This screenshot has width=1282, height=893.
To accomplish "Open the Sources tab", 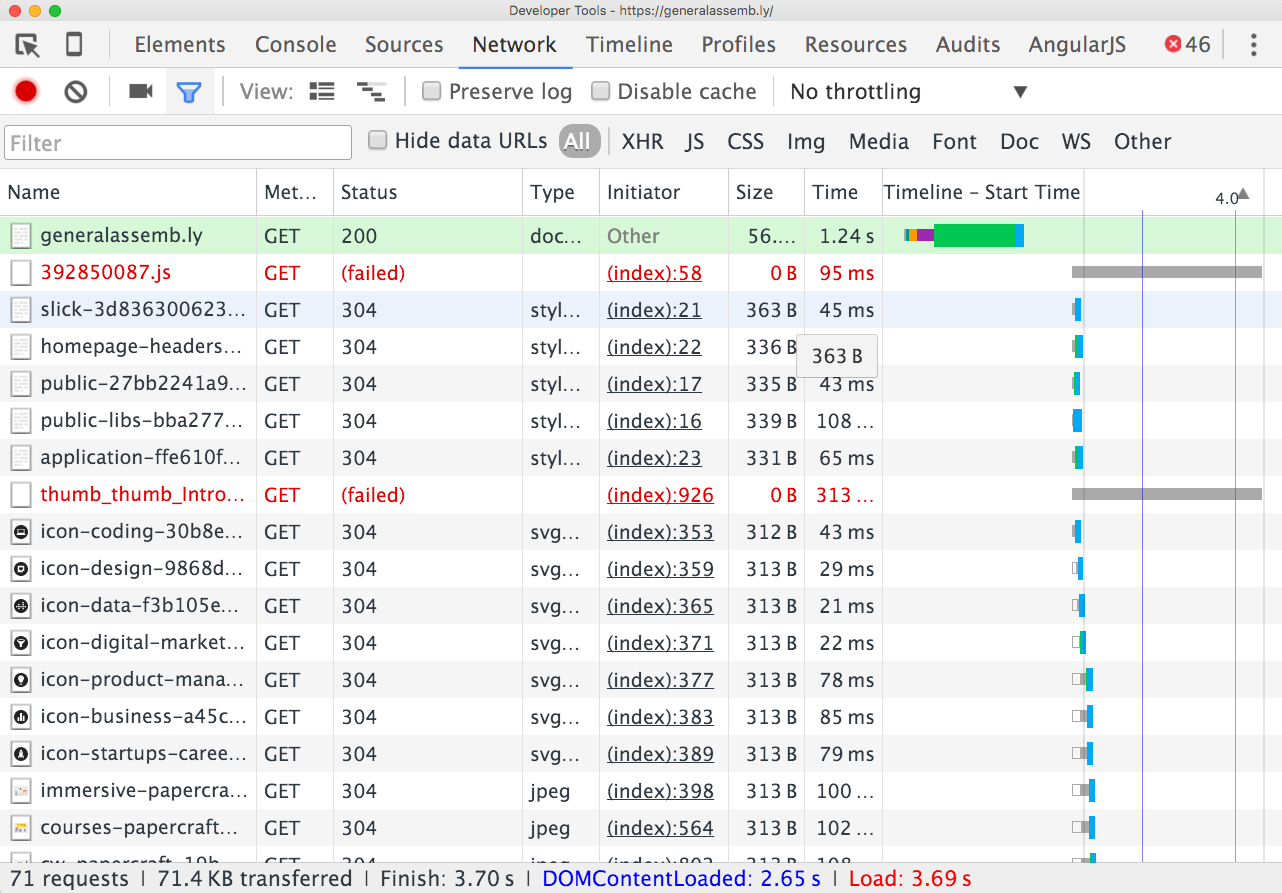I will pos(404,45).
